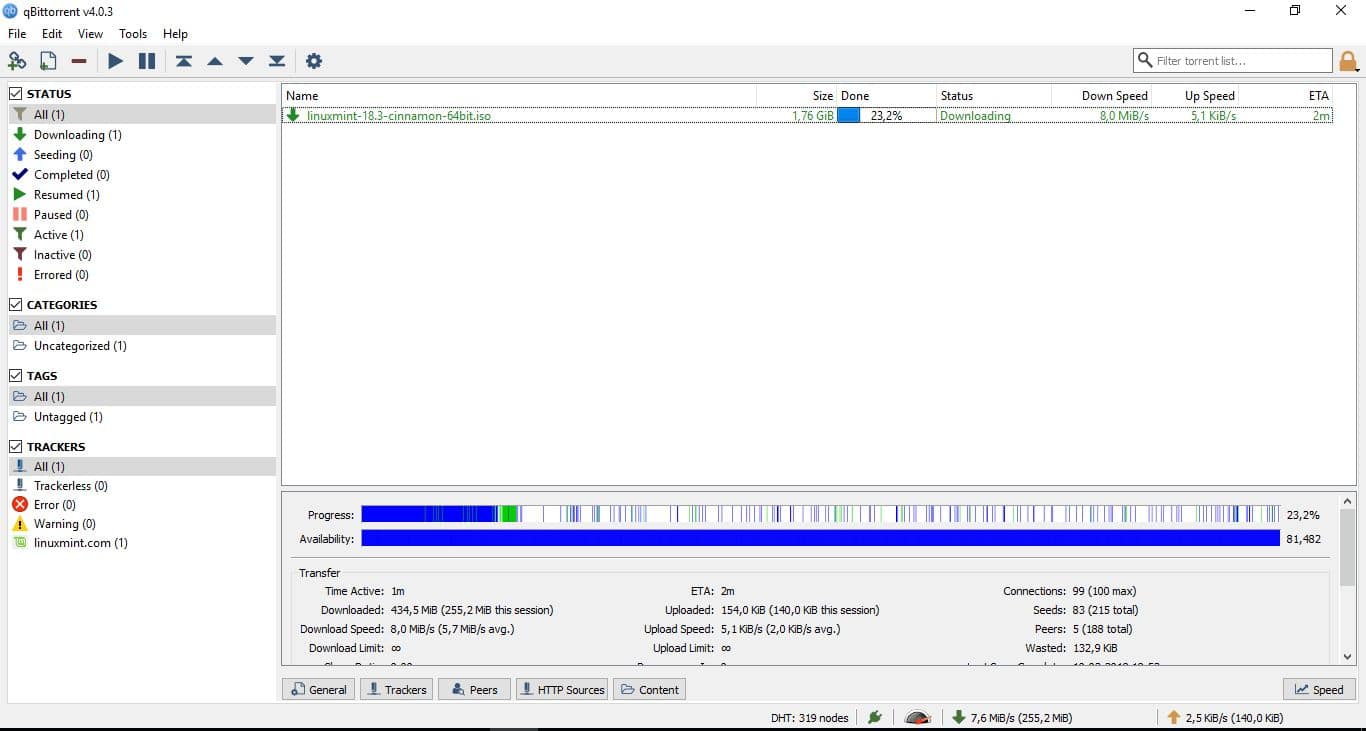The width and height of the screenshot is (1366, 731).
Task: Click the DHT: 319 nodes status text
Action: point(809,717)
